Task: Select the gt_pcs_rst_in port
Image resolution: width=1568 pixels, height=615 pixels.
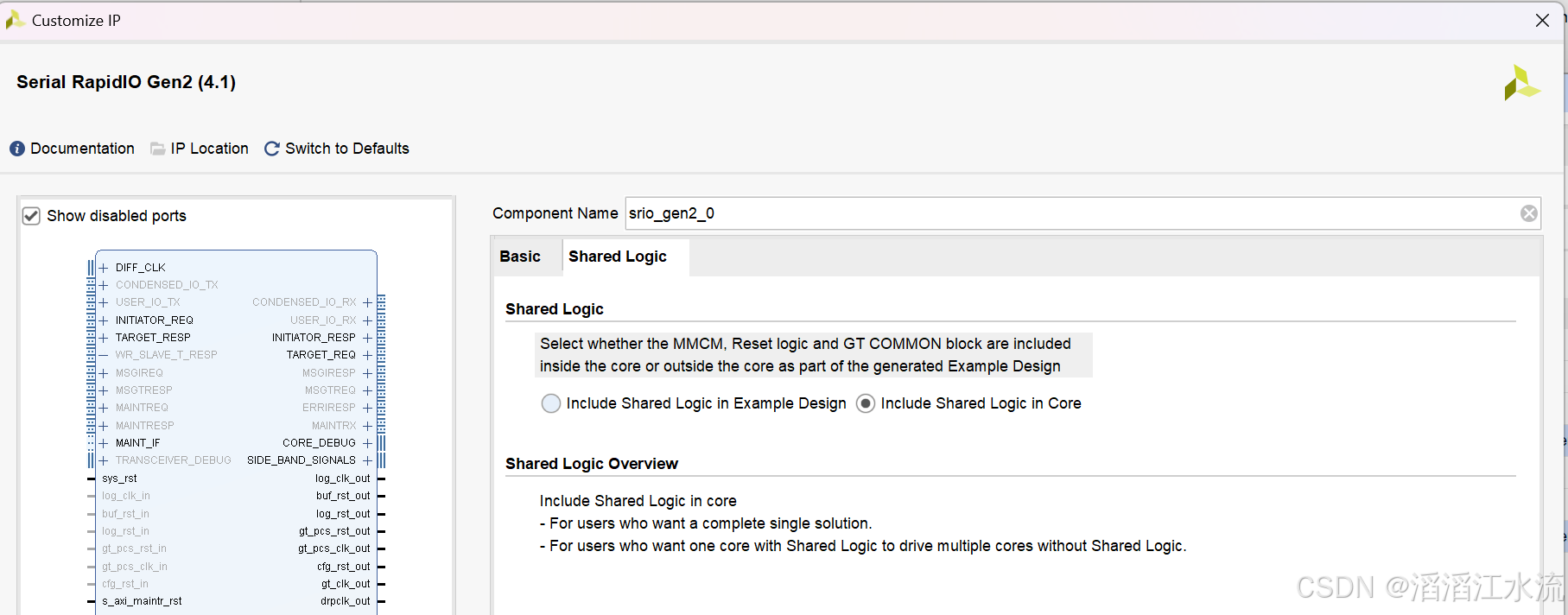Action: tap(134, 548)
